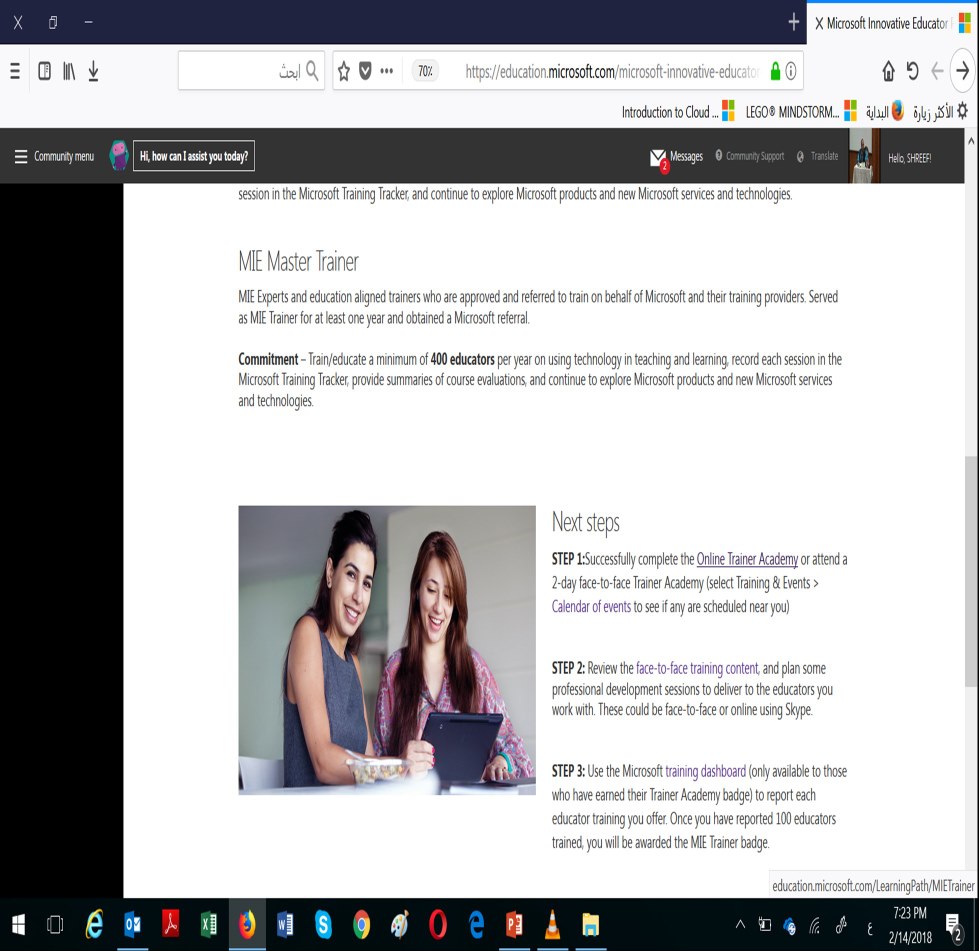The height and width of the screenshot is (951, 979).
Task: Toggle the Firefox sidebar icon
Action: pyautogui.click(x=44, y=71)
